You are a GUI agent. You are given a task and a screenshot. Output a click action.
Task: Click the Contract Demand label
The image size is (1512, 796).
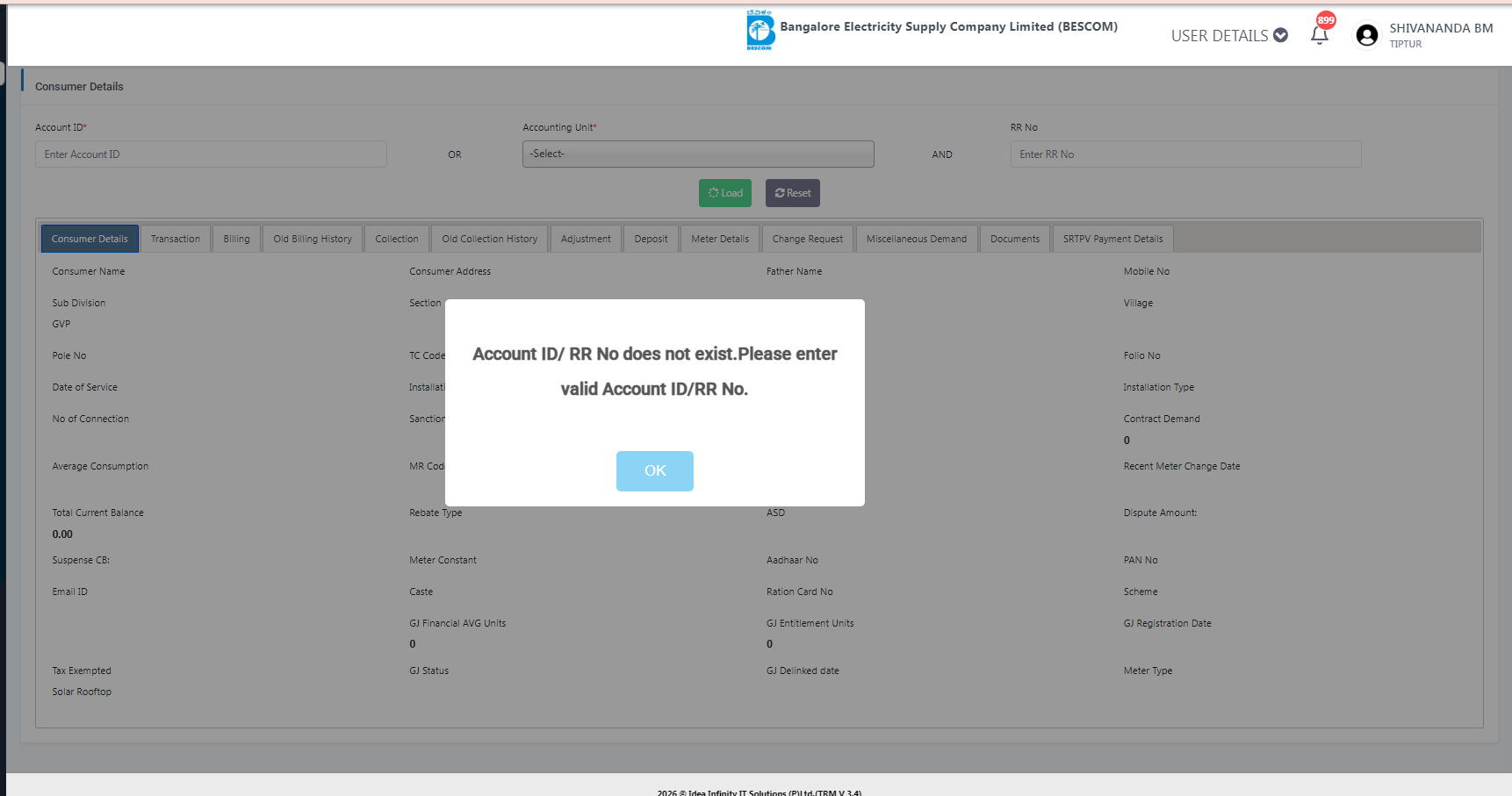(1162, 419)
